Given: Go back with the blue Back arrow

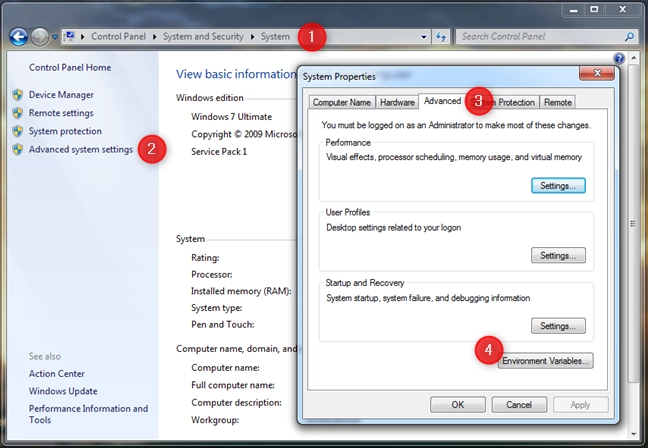Looking at the screenshot, I should (x=19, y=37).
